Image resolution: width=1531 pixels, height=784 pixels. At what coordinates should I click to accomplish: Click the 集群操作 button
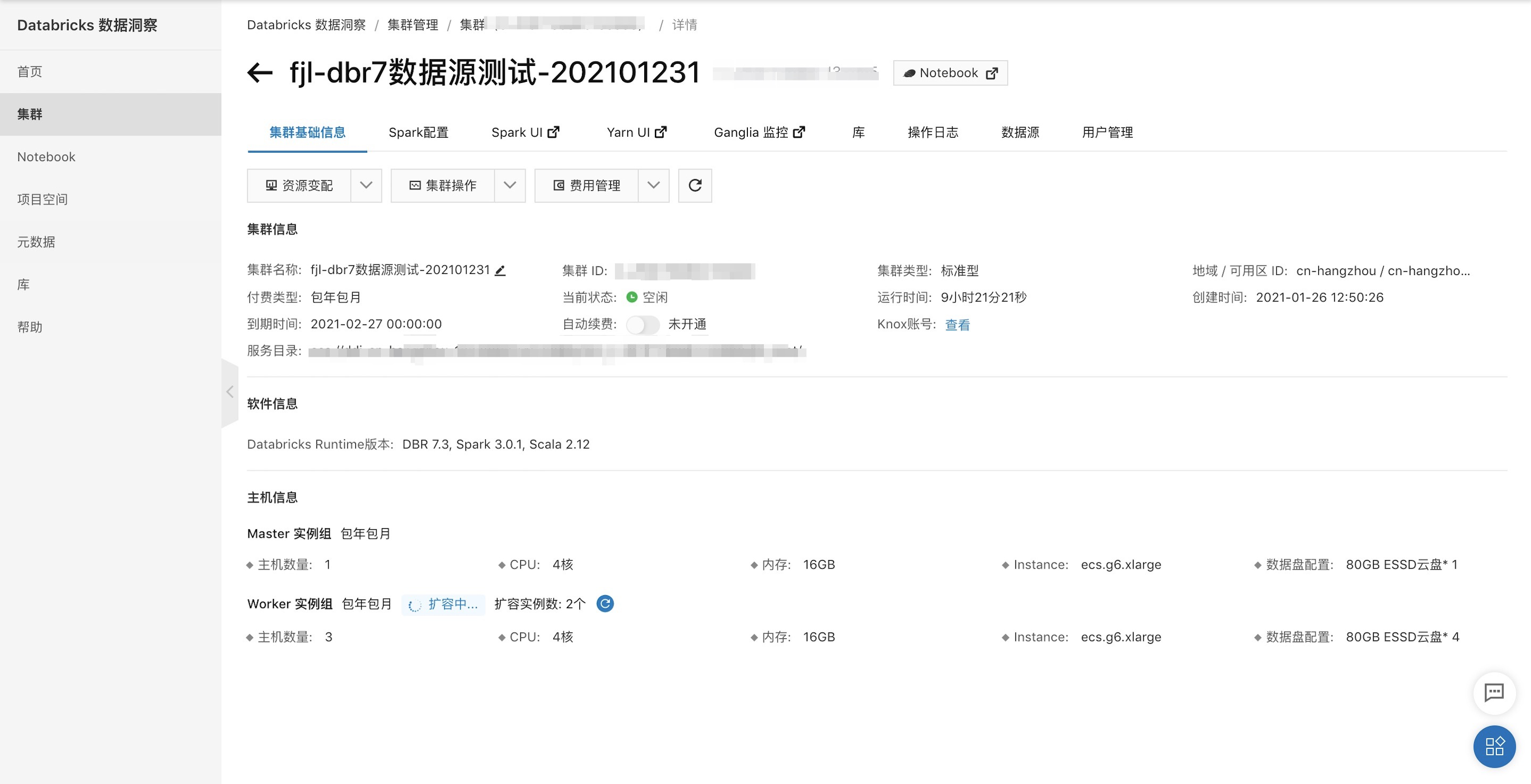coord(443,186)
